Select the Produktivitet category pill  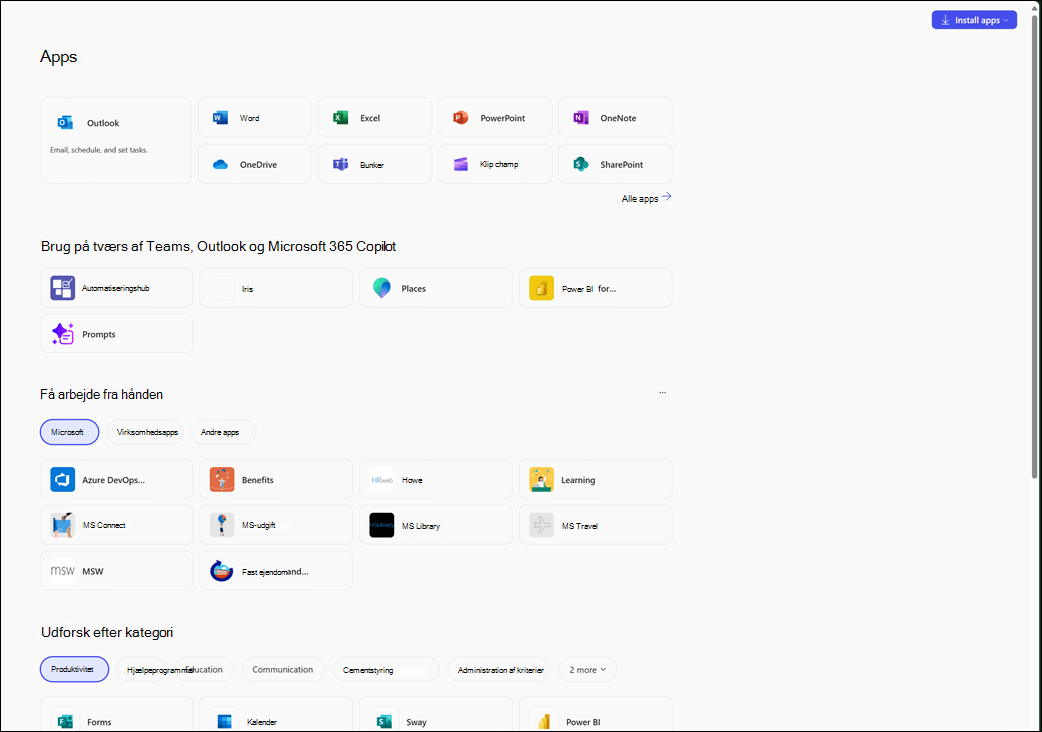click(x=74, y=669)
